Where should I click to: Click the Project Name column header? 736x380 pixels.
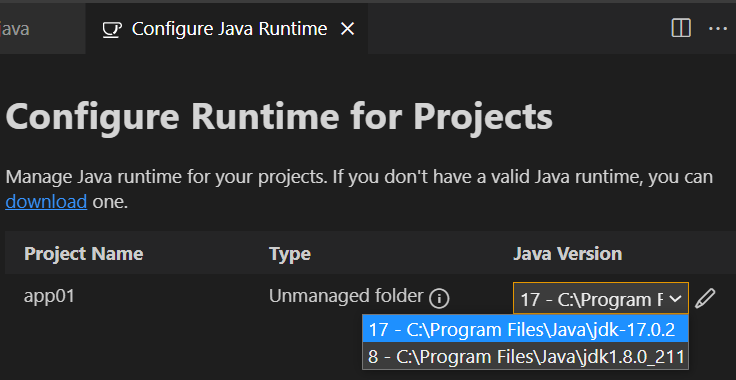click(x=84, y=254)
